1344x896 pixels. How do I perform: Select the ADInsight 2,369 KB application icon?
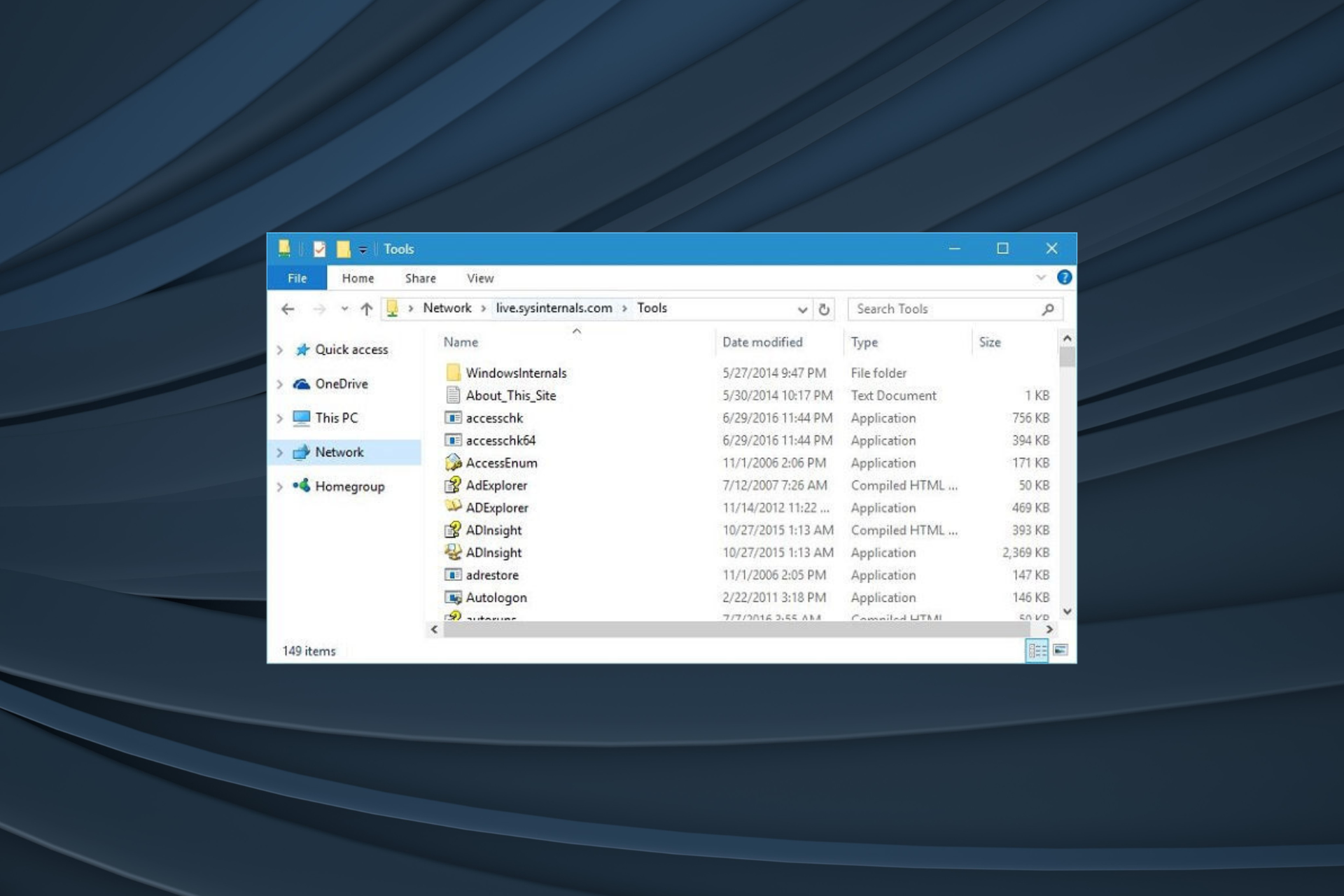click(453, 552)
